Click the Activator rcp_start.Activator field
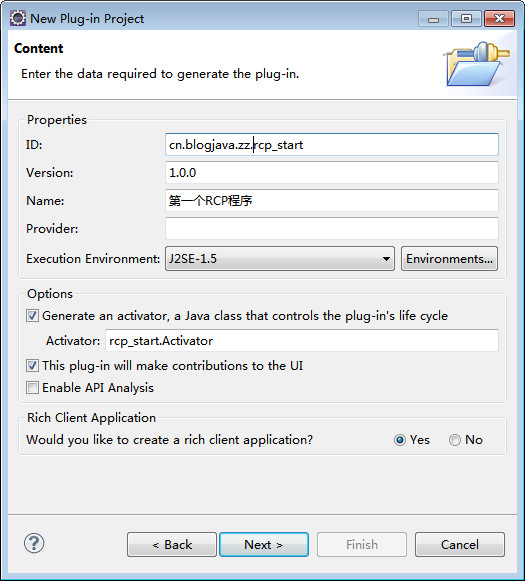 302,341
